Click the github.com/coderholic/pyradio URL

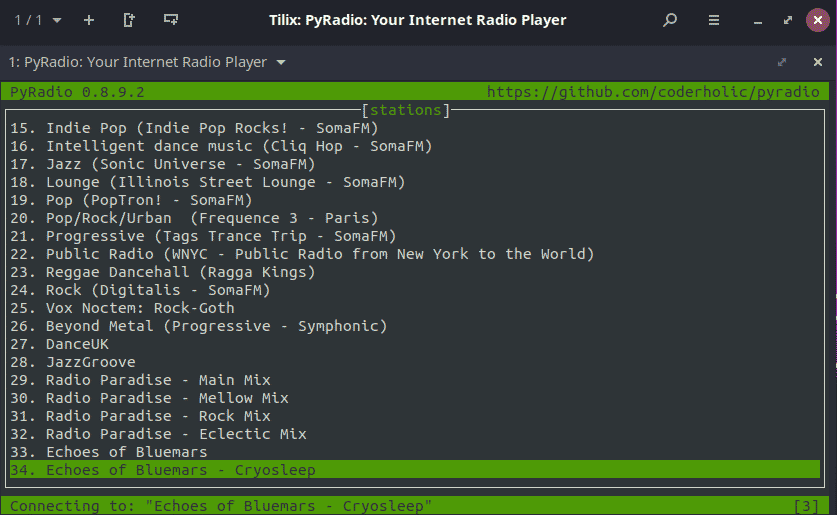[653, 92]
